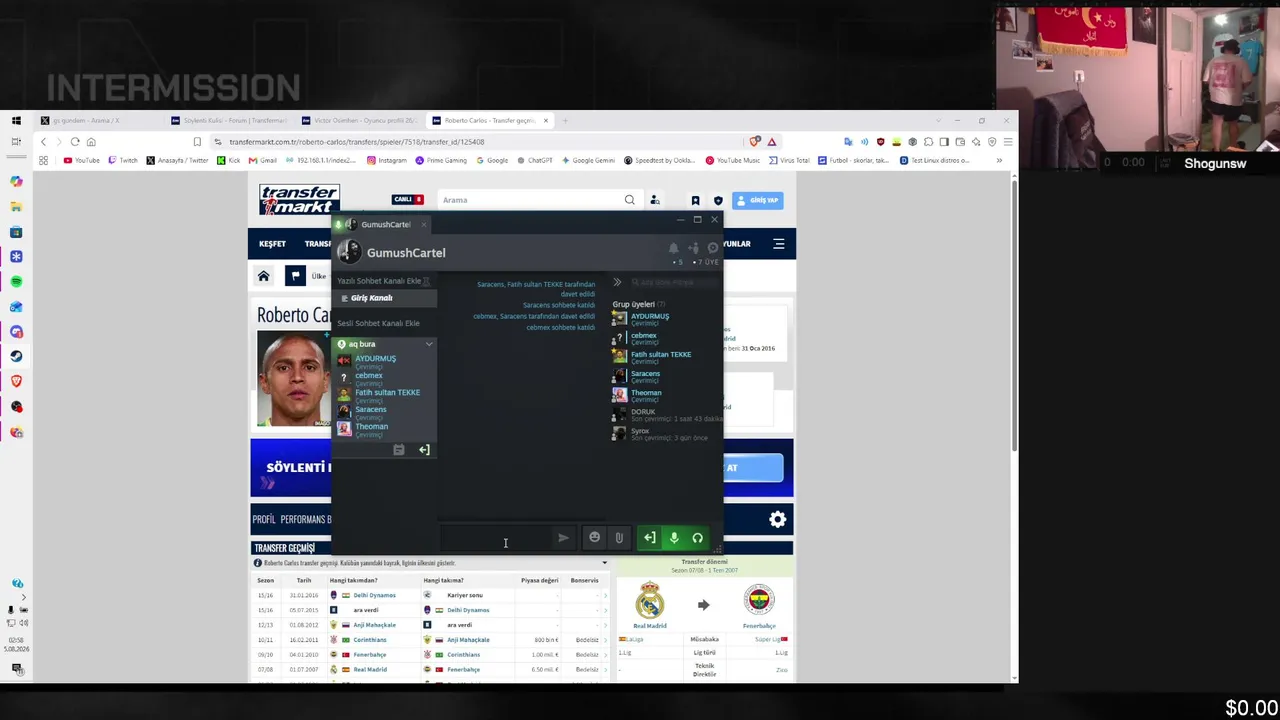Open a new browser tab
This screenshot has height=720, width=1280.
pyautogui.click(x=565, y=121)
